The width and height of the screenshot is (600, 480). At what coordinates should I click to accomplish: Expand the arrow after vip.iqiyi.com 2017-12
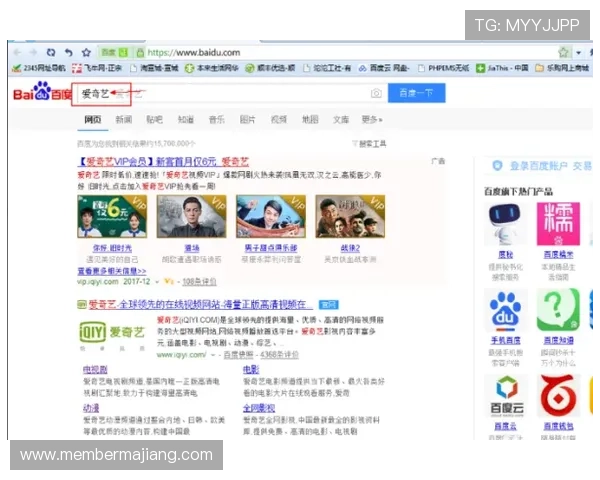pyautogui.click(x=157, y=282)
